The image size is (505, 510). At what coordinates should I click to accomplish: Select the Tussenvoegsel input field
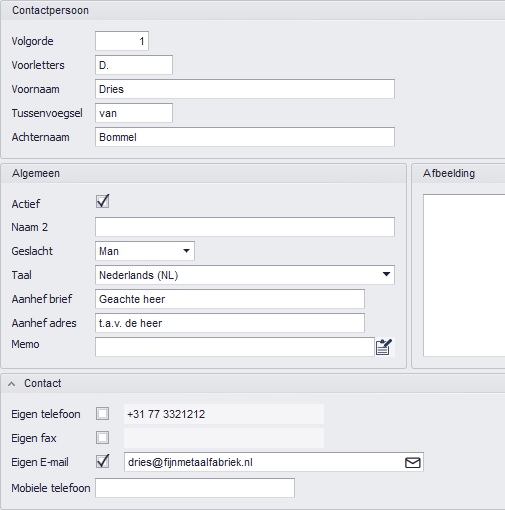pyautogui.click(x=134, y=113)
